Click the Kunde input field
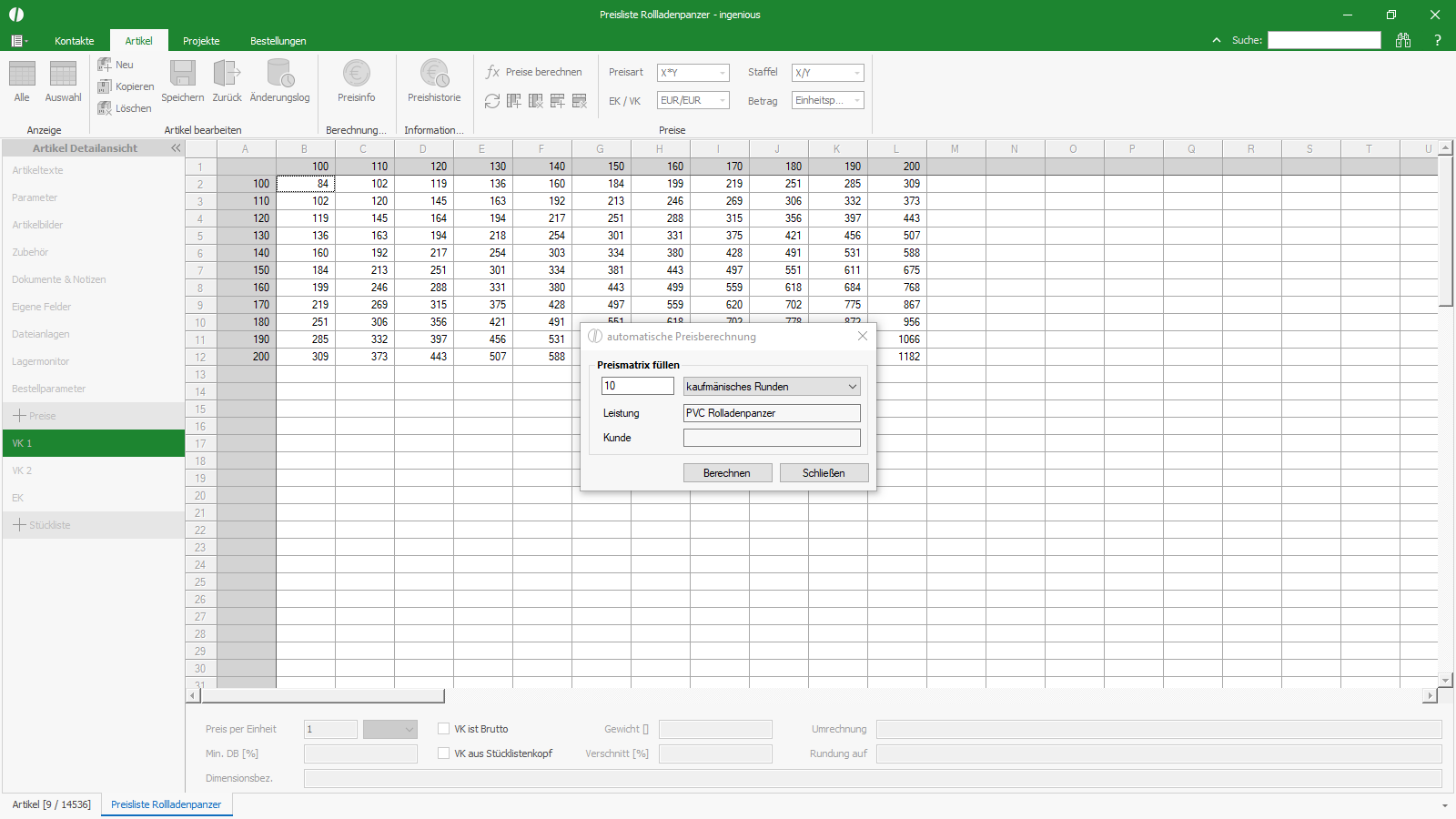Image resolution: width=1456 pixels, height=819 pixels. [772, 438]
